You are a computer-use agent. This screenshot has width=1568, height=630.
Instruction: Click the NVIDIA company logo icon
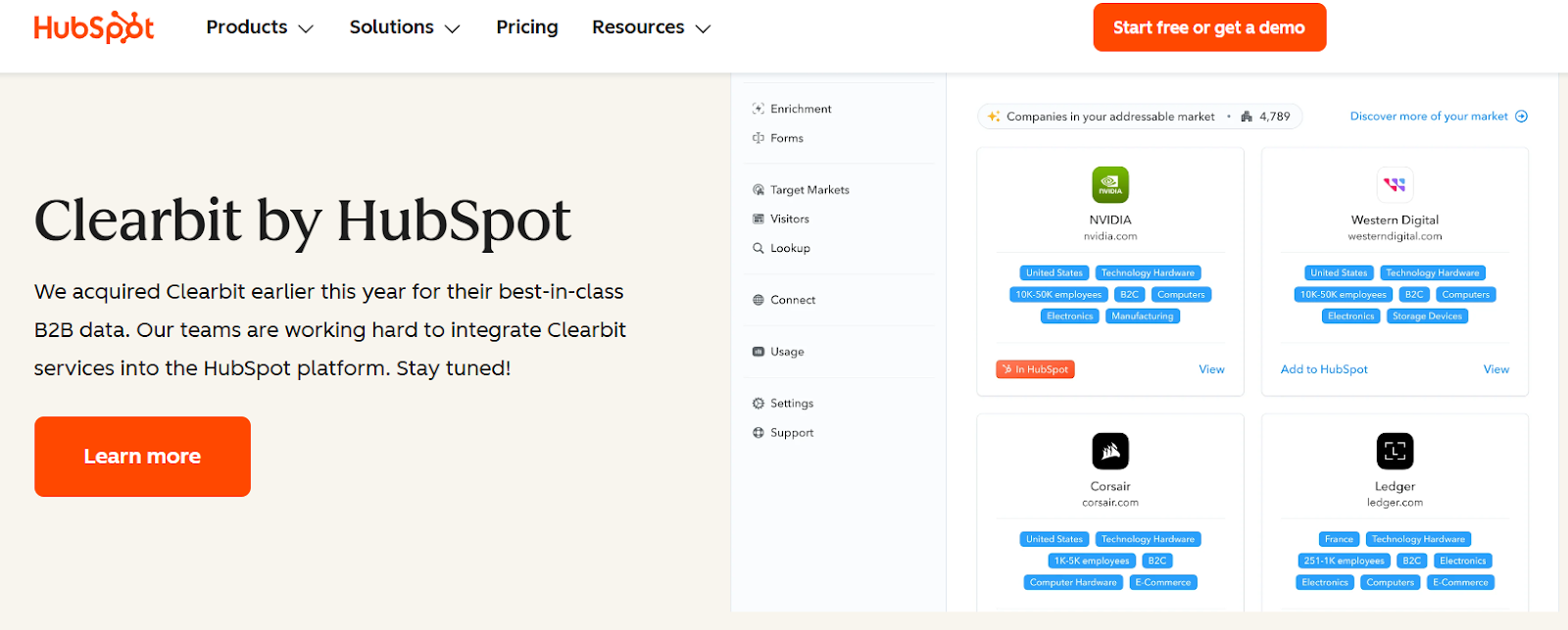click(1110, 185)
